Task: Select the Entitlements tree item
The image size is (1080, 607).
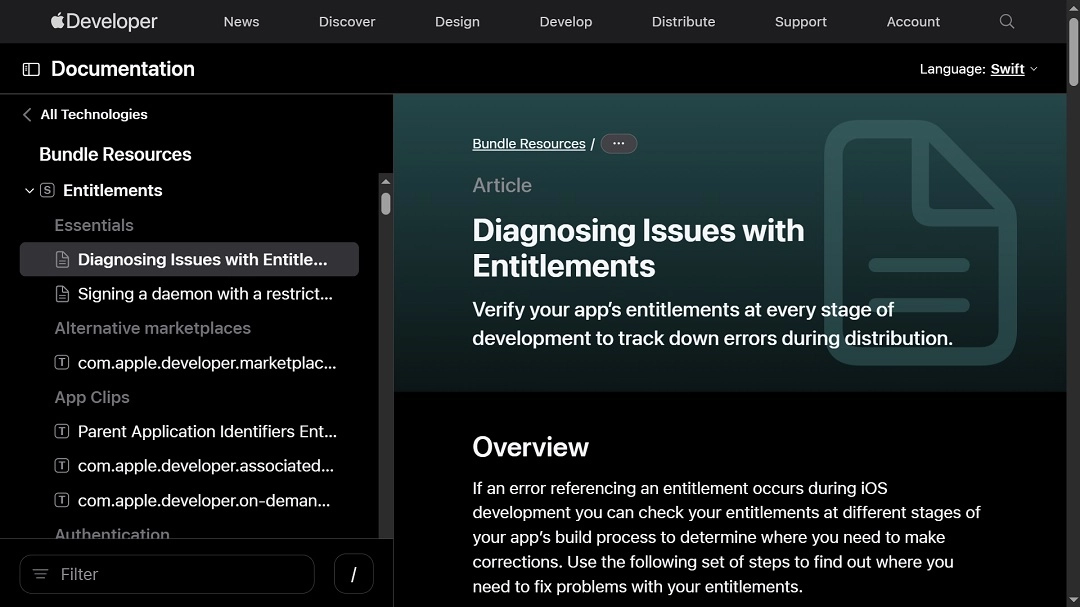Action: 112,190
